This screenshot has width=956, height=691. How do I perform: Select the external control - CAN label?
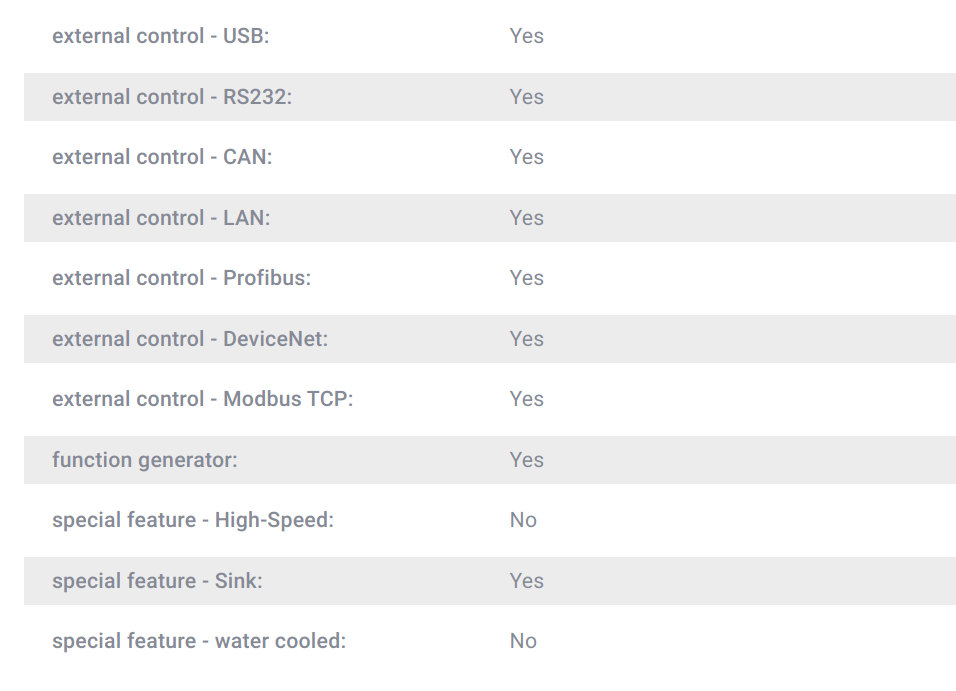tap(162, 157)
